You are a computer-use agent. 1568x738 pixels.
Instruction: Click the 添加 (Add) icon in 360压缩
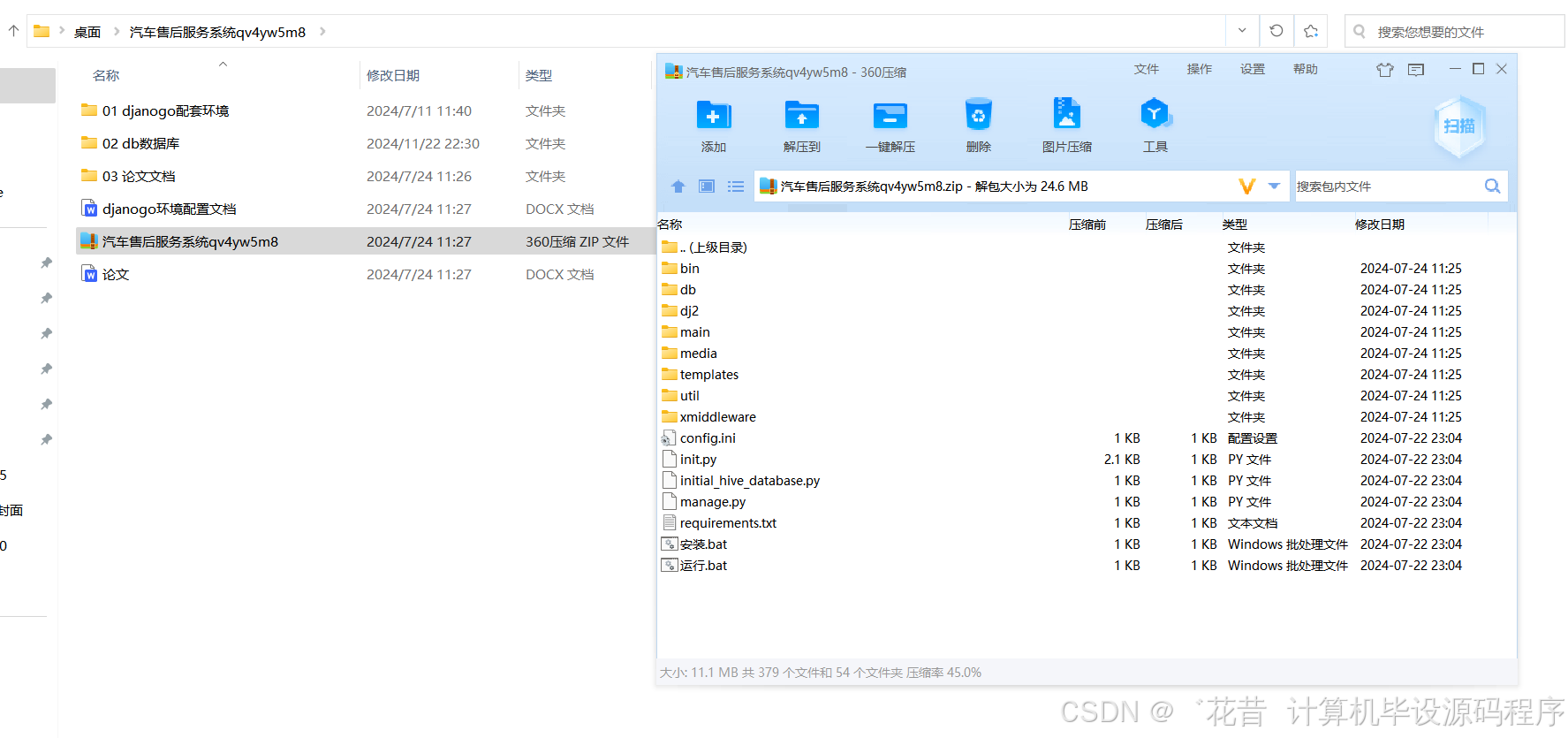click(x=714, y=115)
